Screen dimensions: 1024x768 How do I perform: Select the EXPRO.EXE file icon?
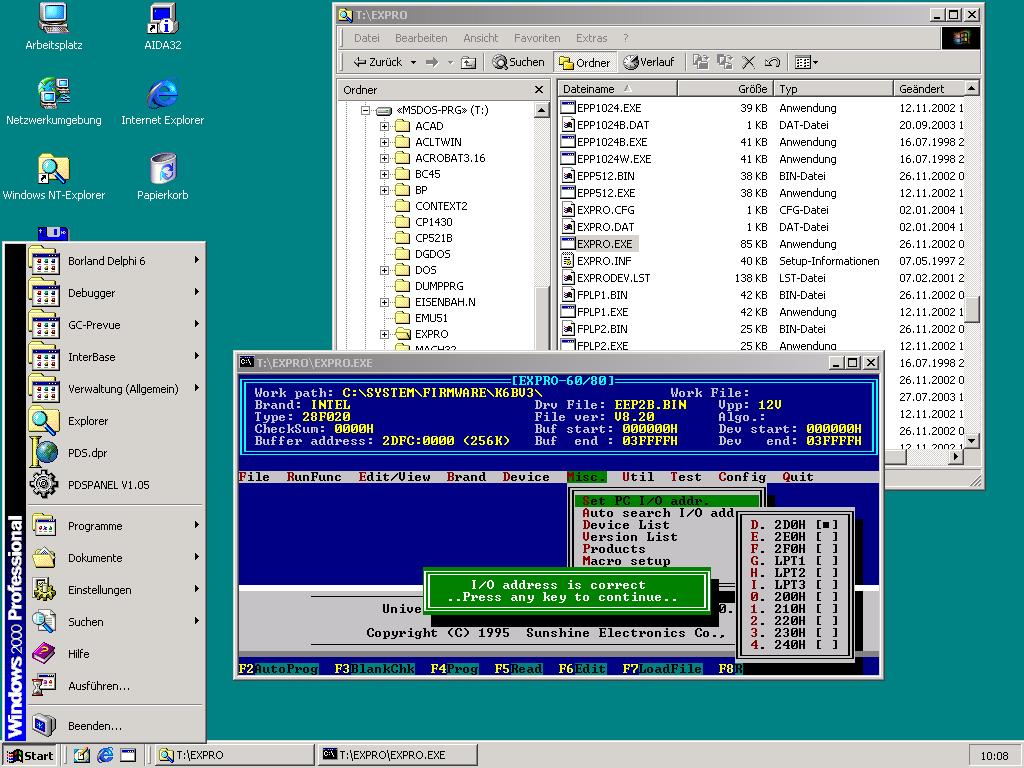(x=568, y=244)
